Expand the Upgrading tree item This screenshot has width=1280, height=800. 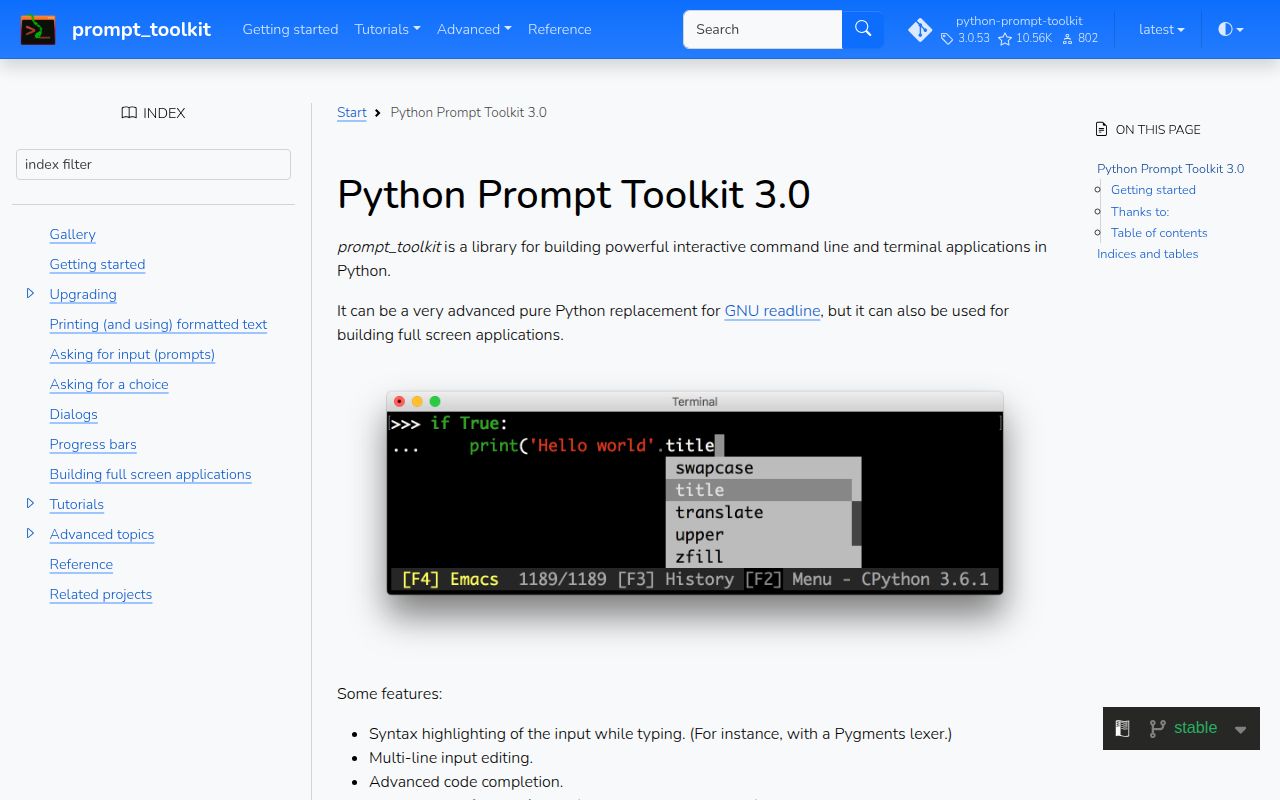[x=30, y=294]
